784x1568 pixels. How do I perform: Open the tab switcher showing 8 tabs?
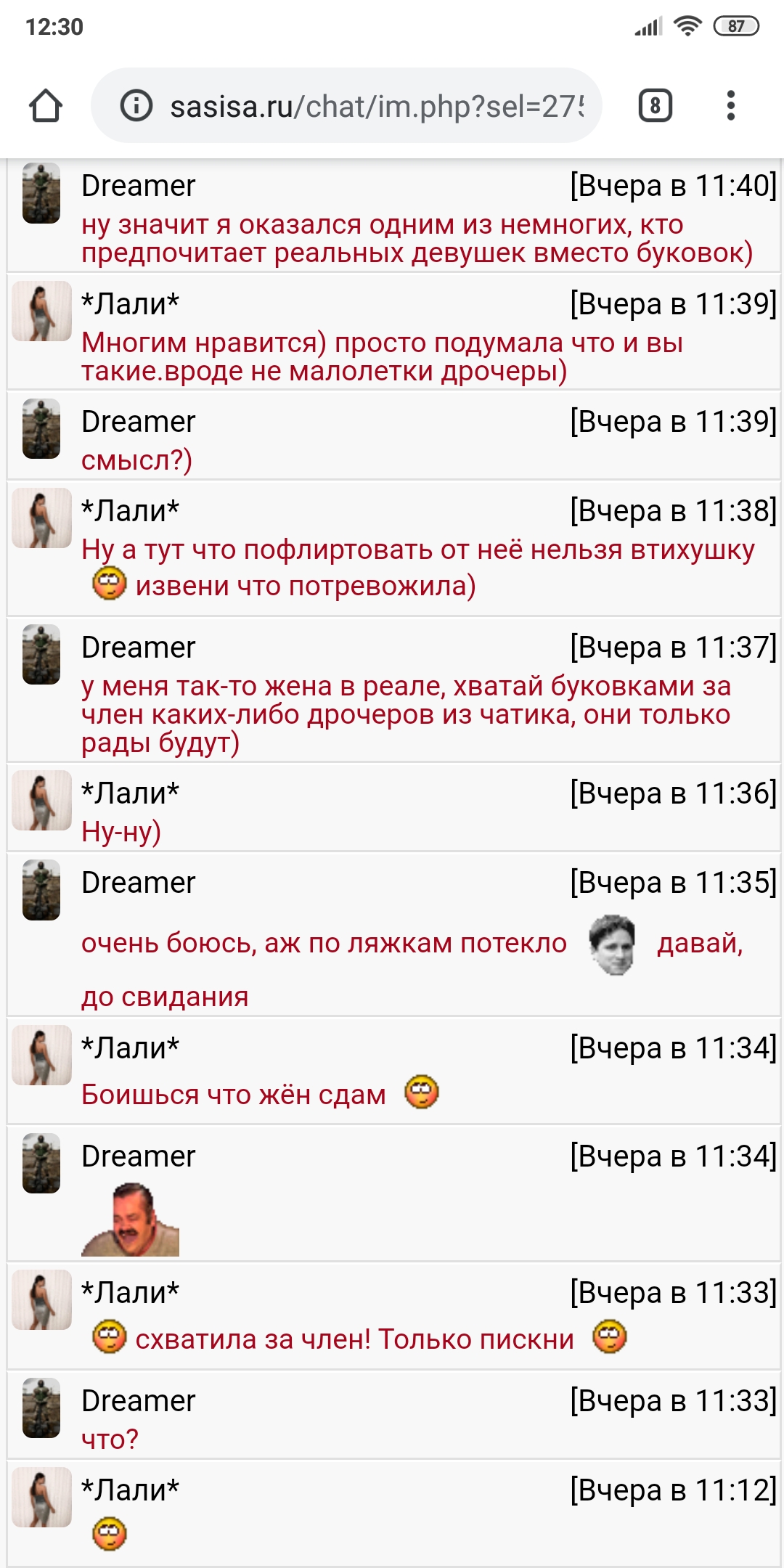(x=655, y=106)
